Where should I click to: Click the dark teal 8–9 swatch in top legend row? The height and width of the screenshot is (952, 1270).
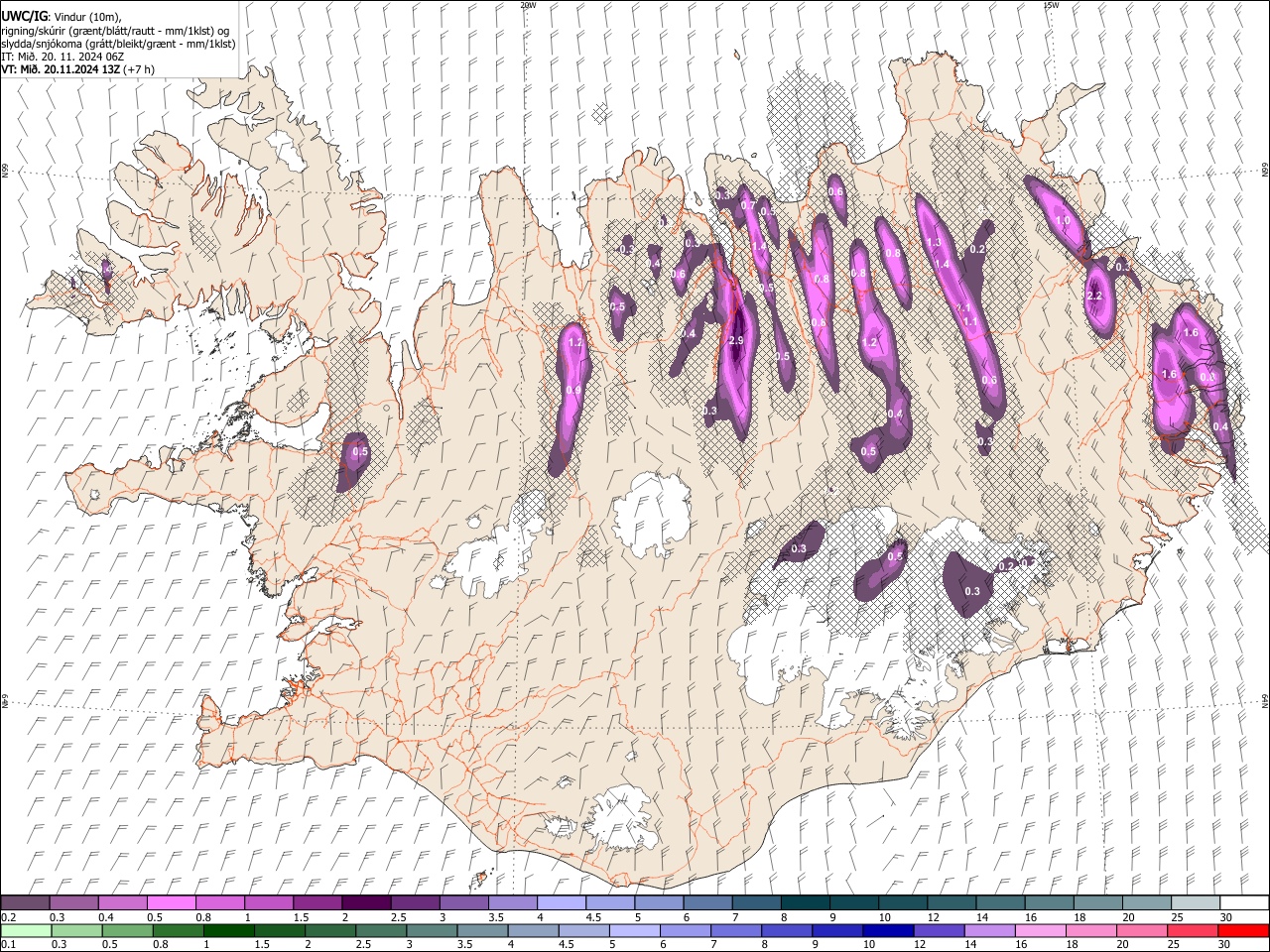[x=805, y=903]
